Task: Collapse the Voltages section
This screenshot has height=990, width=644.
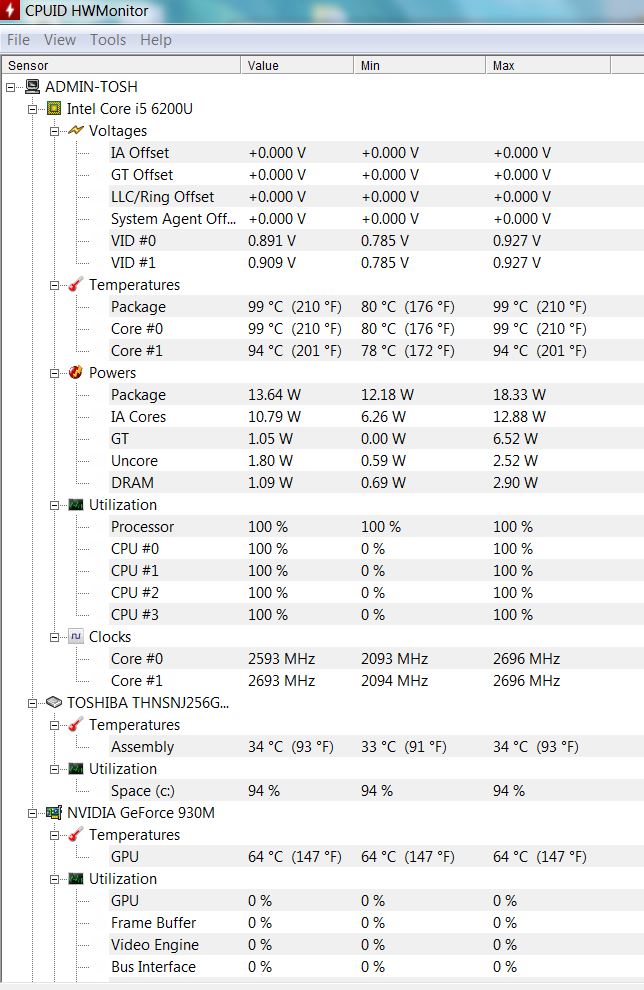Action: 55,131
